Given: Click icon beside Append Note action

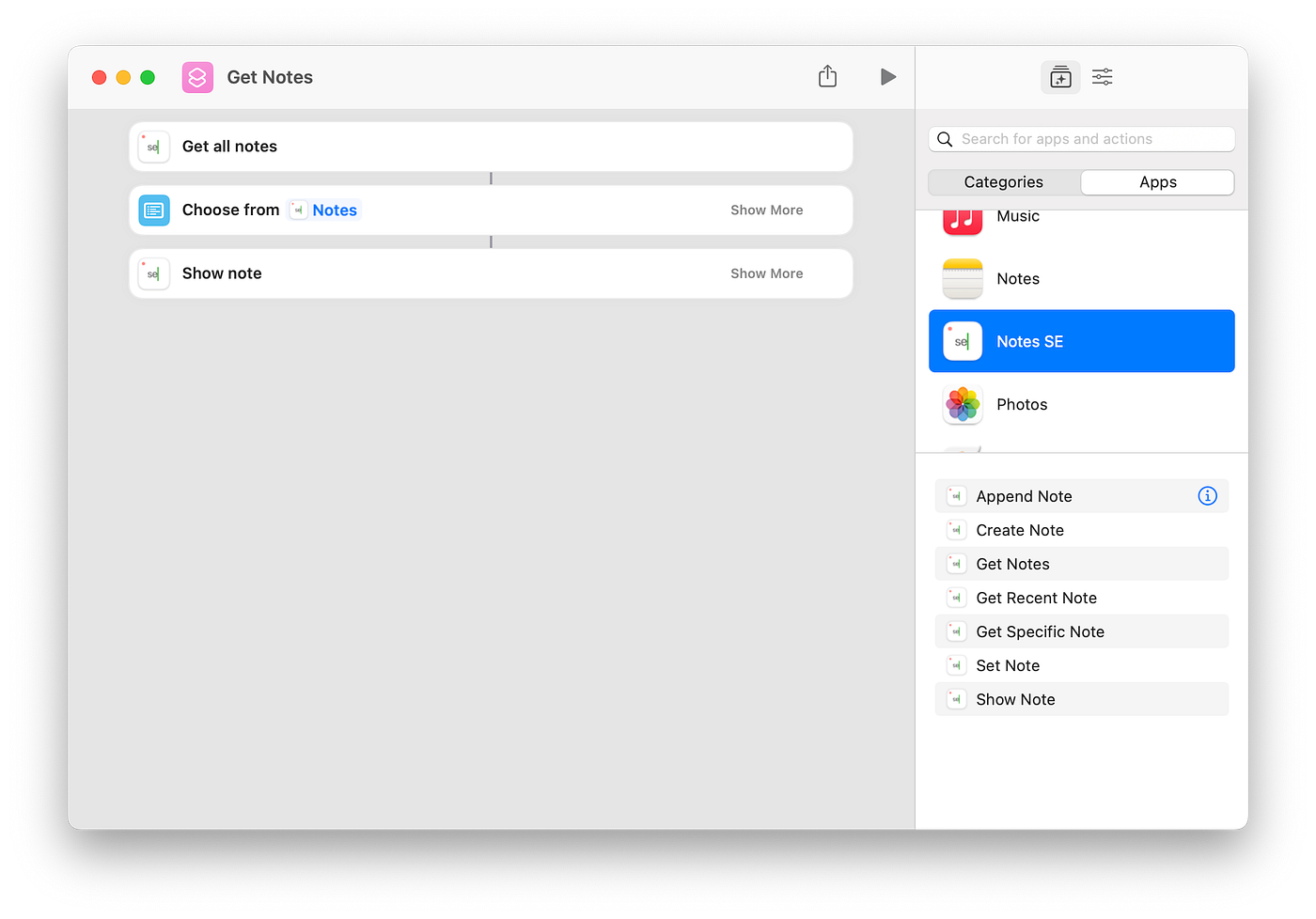Looking at the screenshot, I should (x=956, y=496).
